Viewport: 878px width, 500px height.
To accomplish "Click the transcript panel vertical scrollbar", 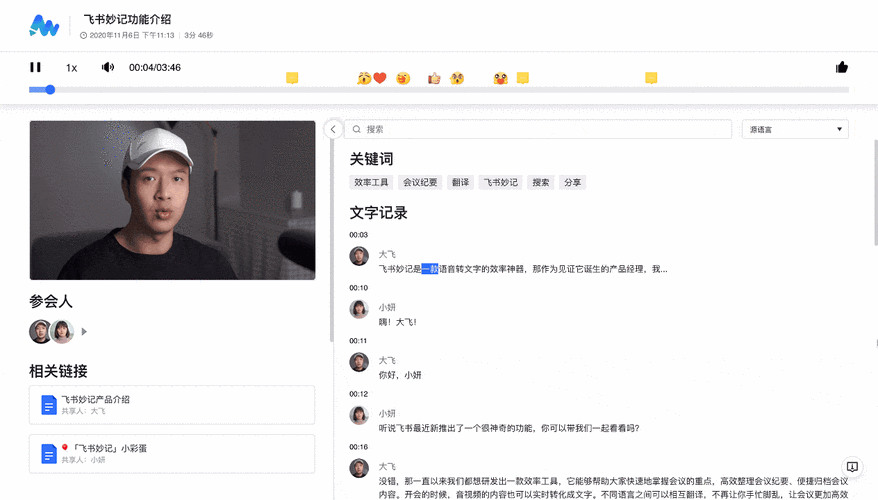I will pos(876,192).
